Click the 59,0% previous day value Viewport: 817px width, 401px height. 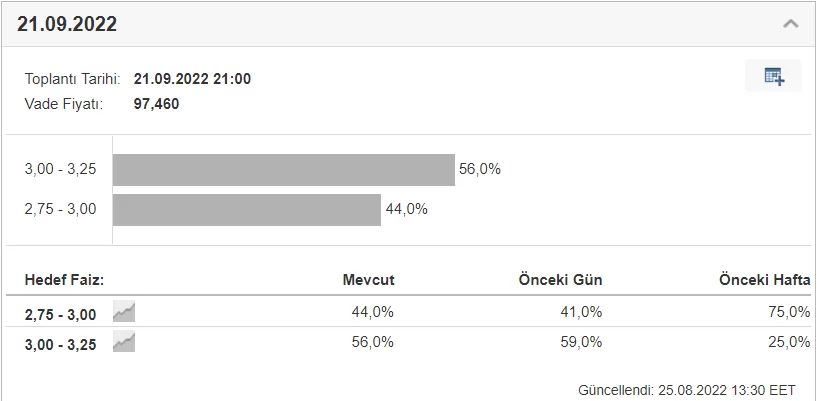click(581, 342)
